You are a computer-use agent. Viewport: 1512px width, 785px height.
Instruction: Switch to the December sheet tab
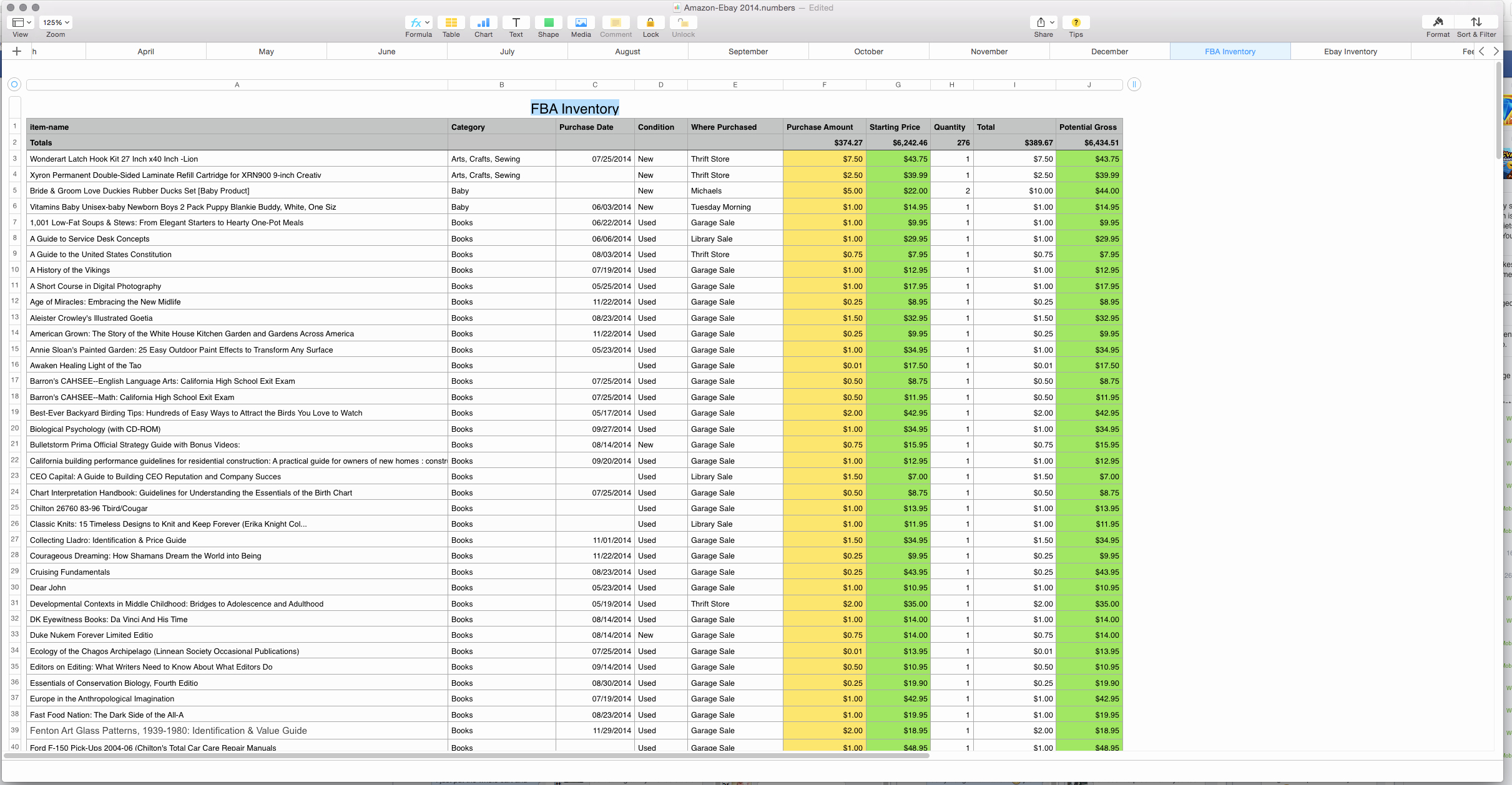coord(1109,51)
